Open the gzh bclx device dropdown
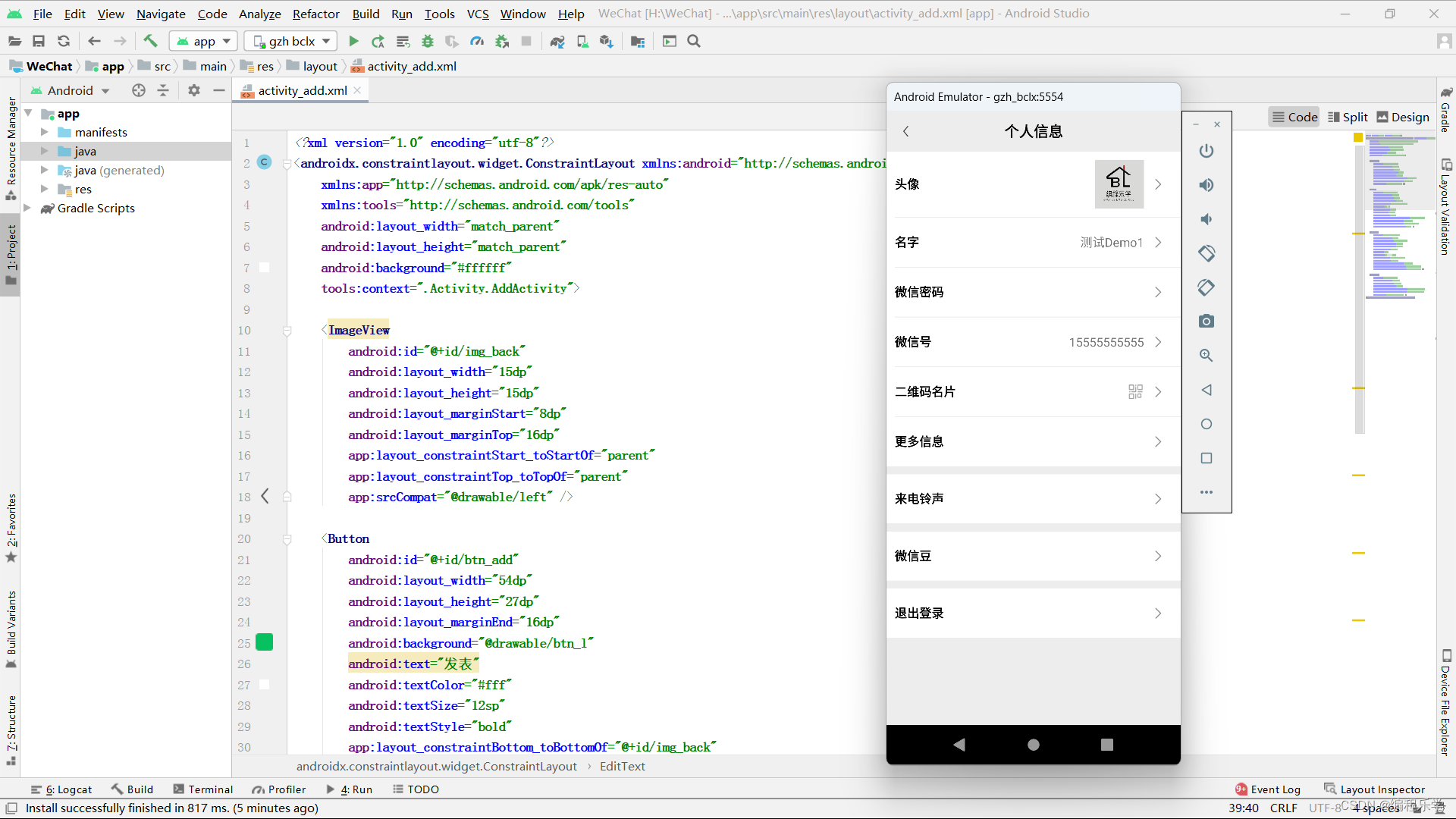Image resolution: width=1456 pixels, height=819 pixels. coord(292,41)
